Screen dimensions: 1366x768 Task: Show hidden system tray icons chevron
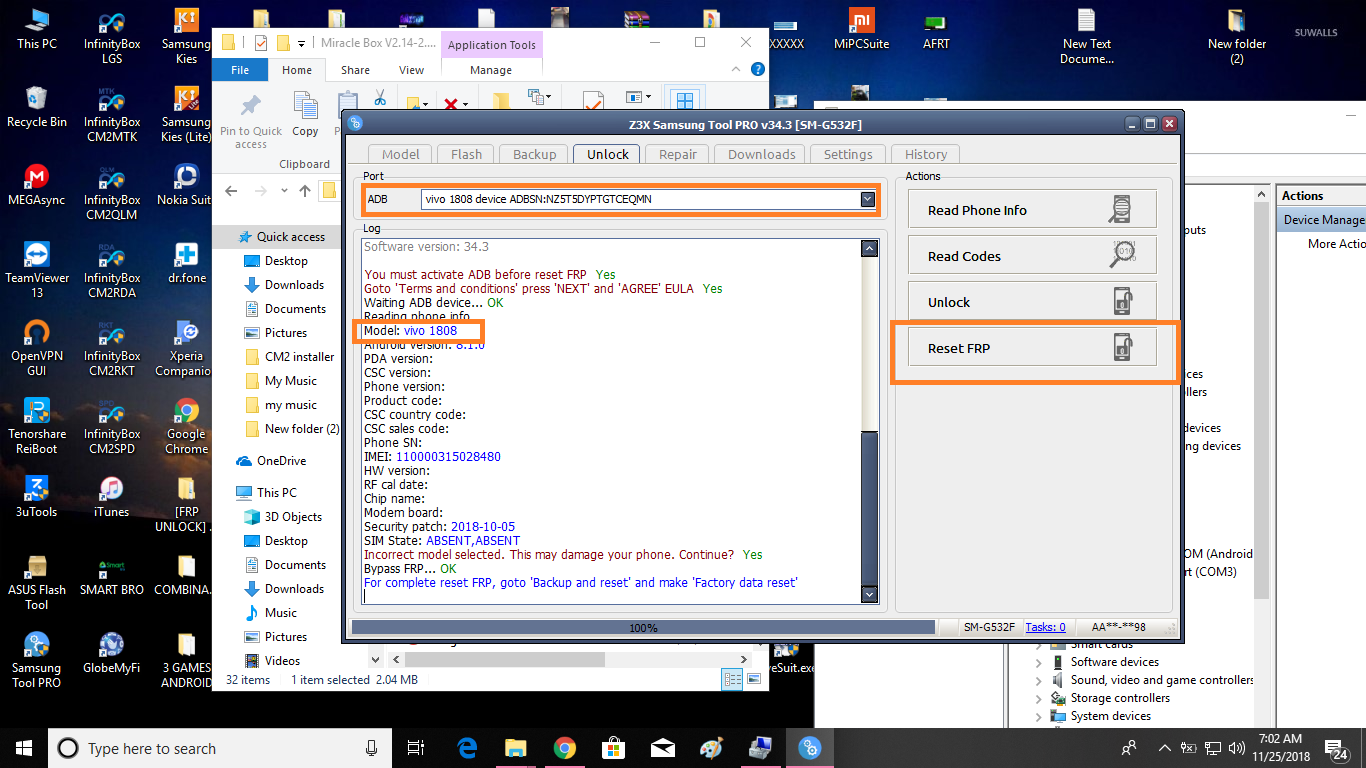(1164, 748)
